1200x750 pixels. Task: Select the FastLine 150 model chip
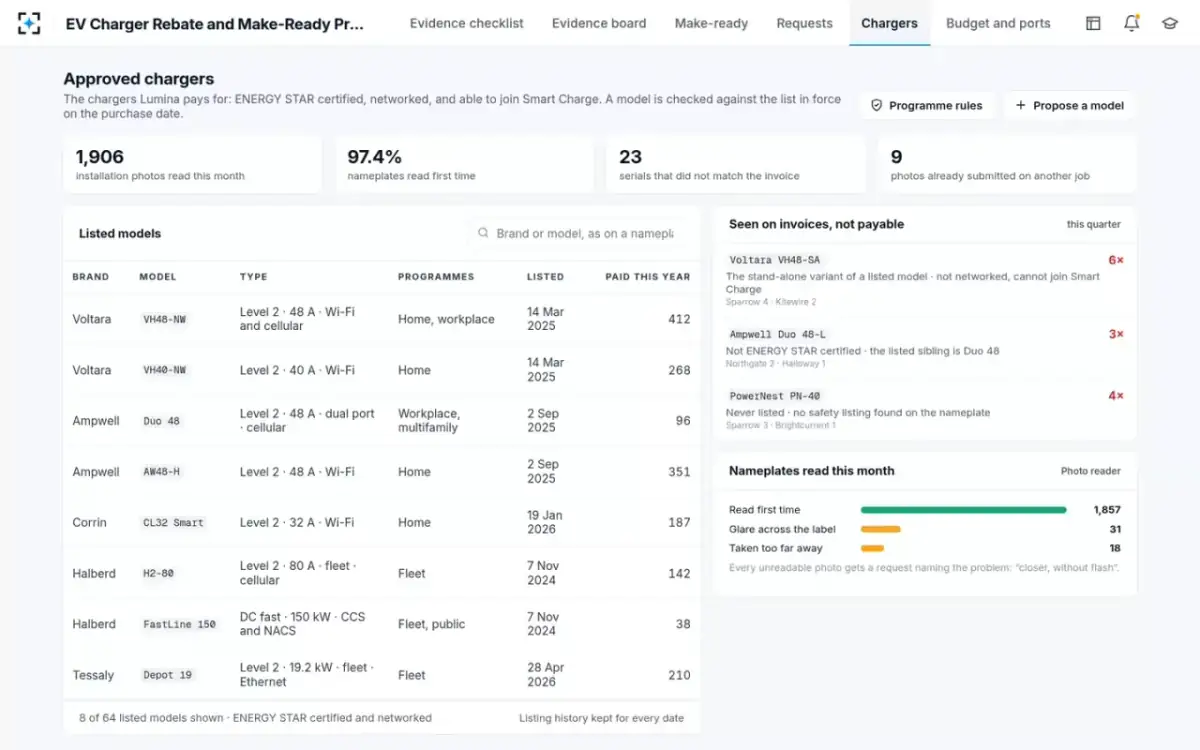pyautogui.click(x=179, y=625)
